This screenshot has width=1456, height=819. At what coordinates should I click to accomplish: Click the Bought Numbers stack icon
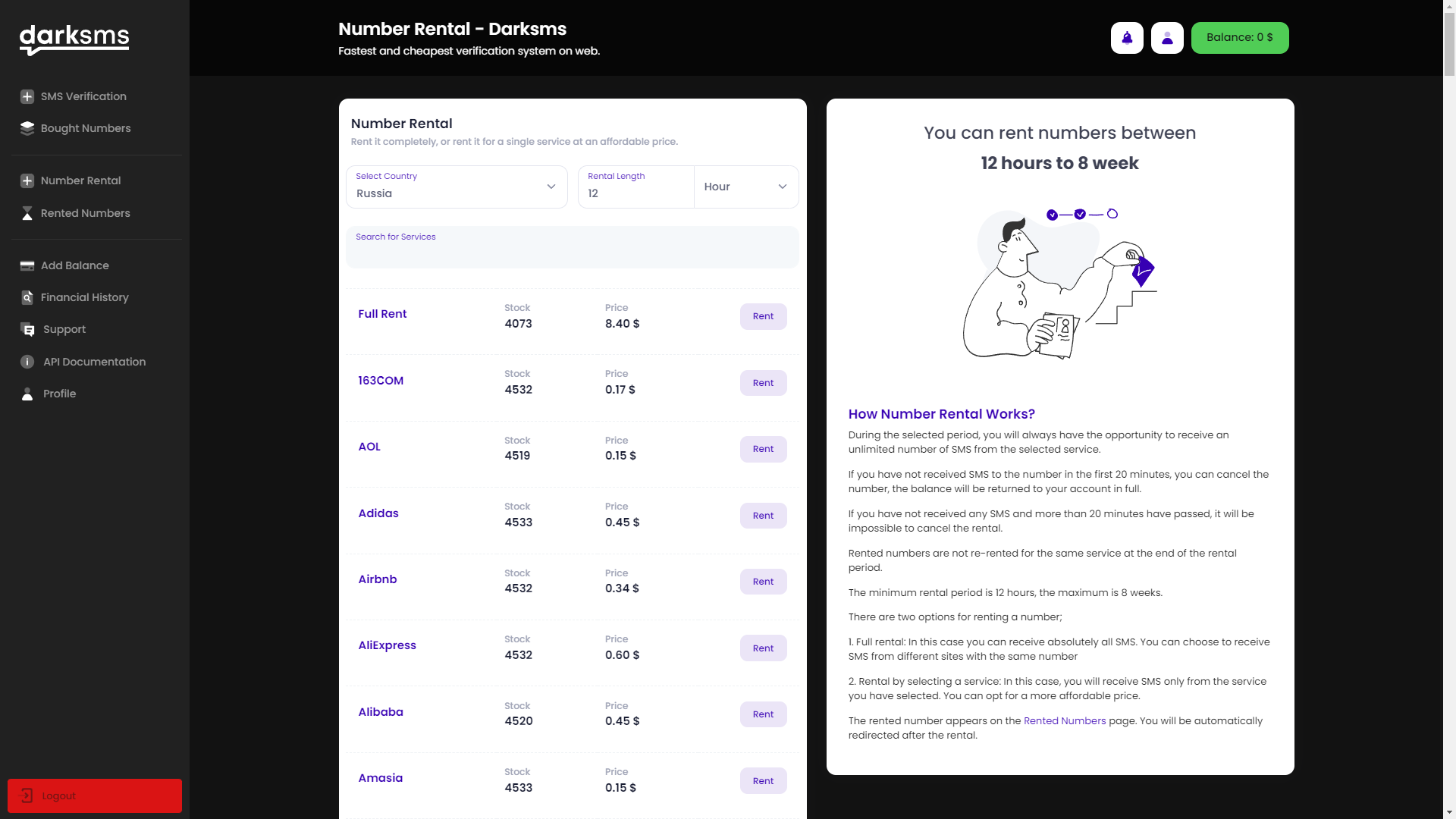tap(27, 128)
